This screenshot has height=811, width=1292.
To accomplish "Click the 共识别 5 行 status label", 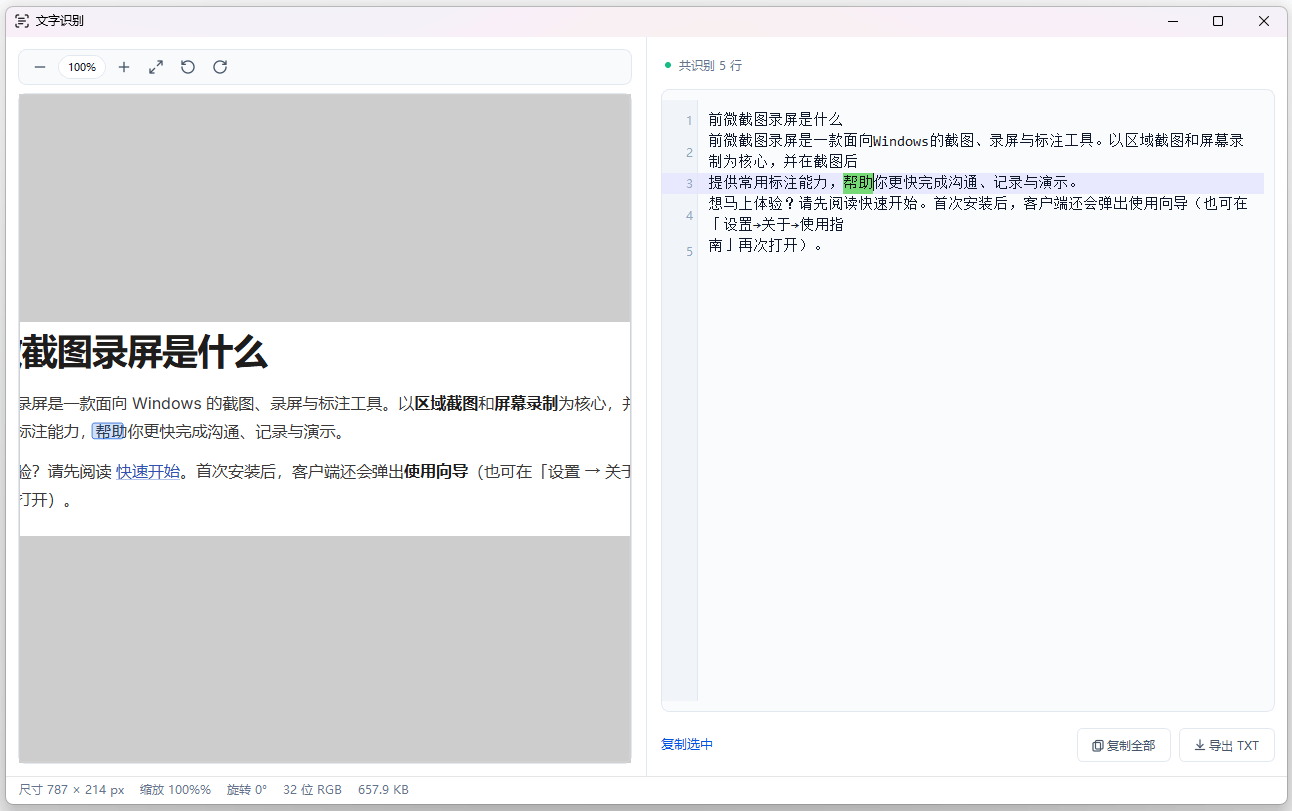I will 710,66.
